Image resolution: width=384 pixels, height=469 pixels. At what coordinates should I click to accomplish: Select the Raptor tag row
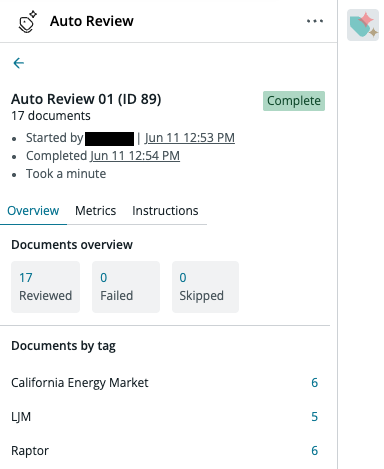tap(165, 451)
